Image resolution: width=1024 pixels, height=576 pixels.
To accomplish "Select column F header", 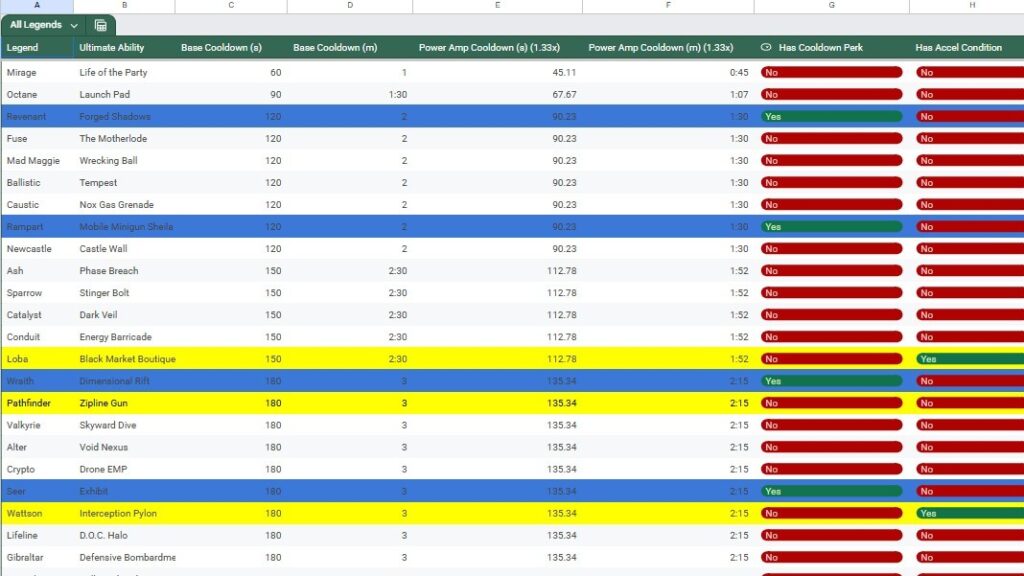I will point(668,6).
